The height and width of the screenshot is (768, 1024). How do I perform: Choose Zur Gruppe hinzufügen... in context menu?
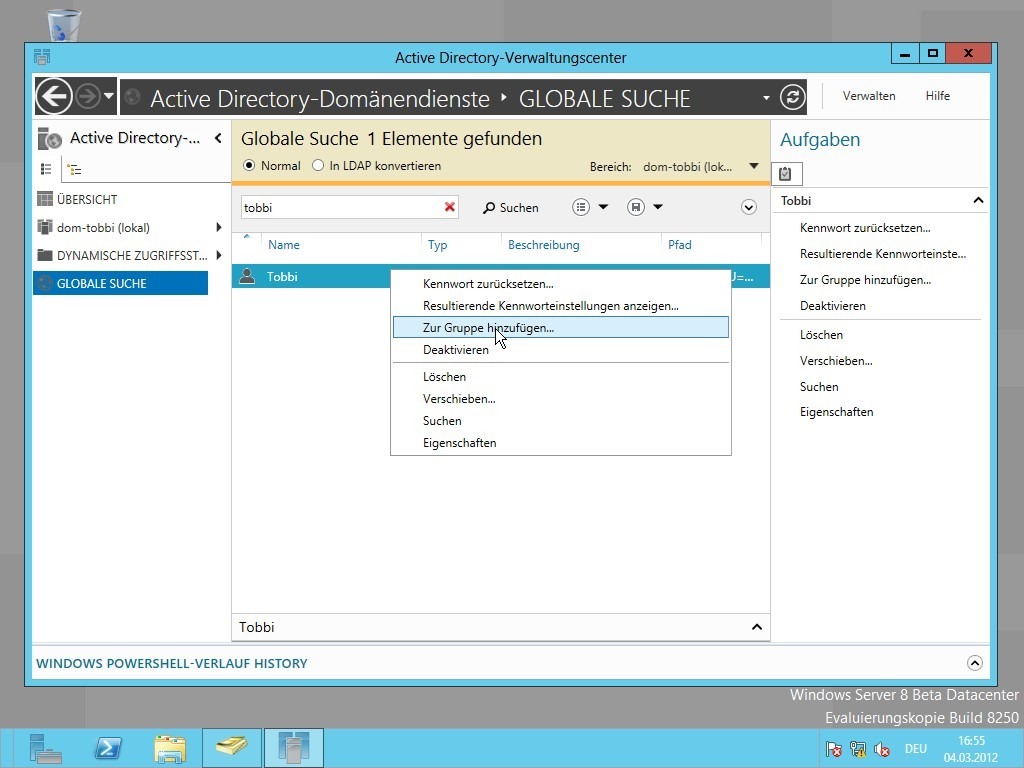(560, 328)
